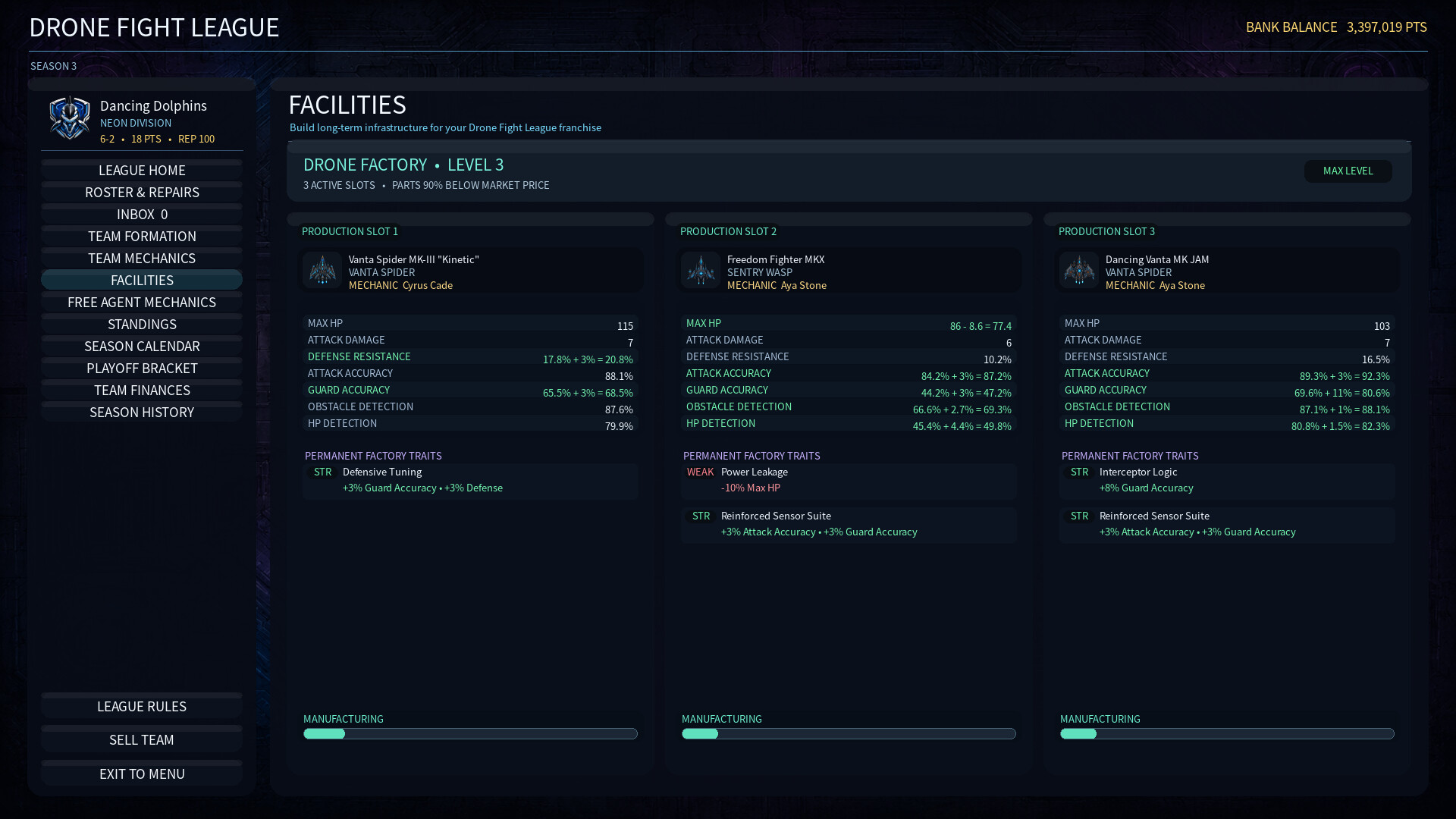Open the Inbox

142,214
